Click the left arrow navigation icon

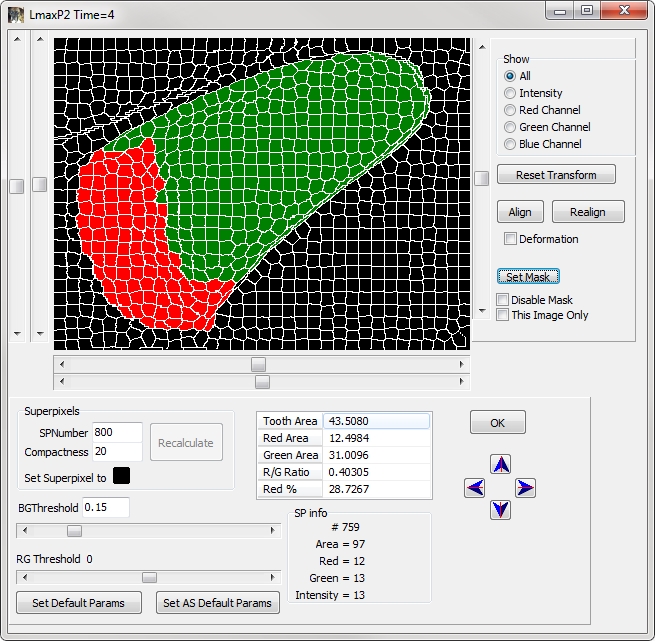click(x=476, y=488)
